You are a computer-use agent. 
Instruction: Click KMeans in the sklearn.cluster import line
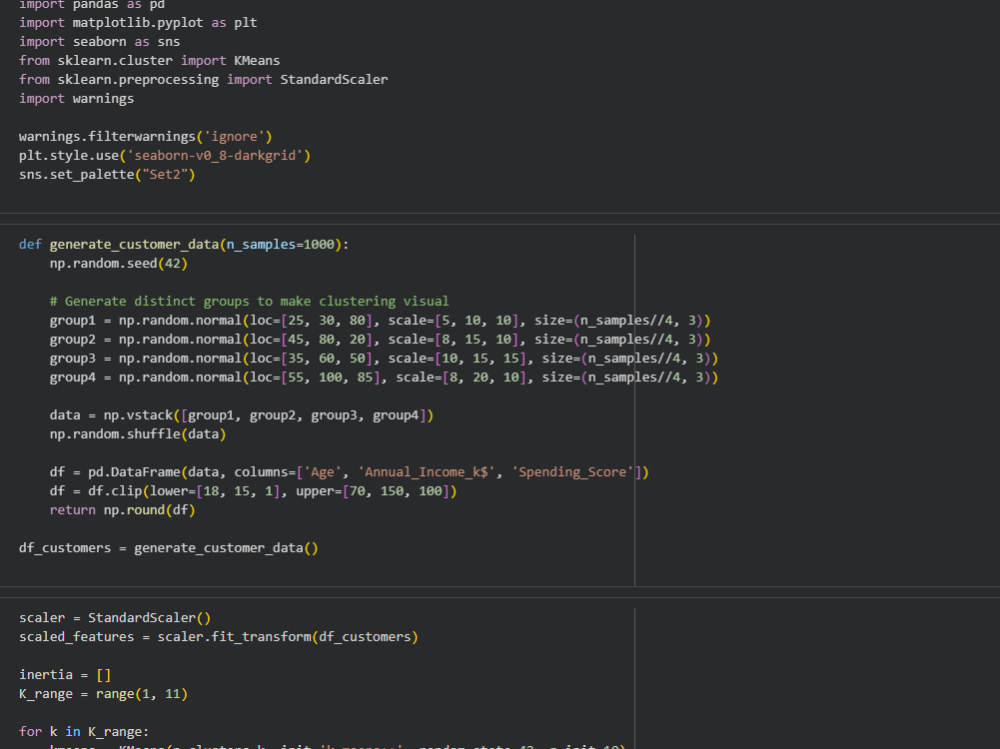tap(257, 61)
